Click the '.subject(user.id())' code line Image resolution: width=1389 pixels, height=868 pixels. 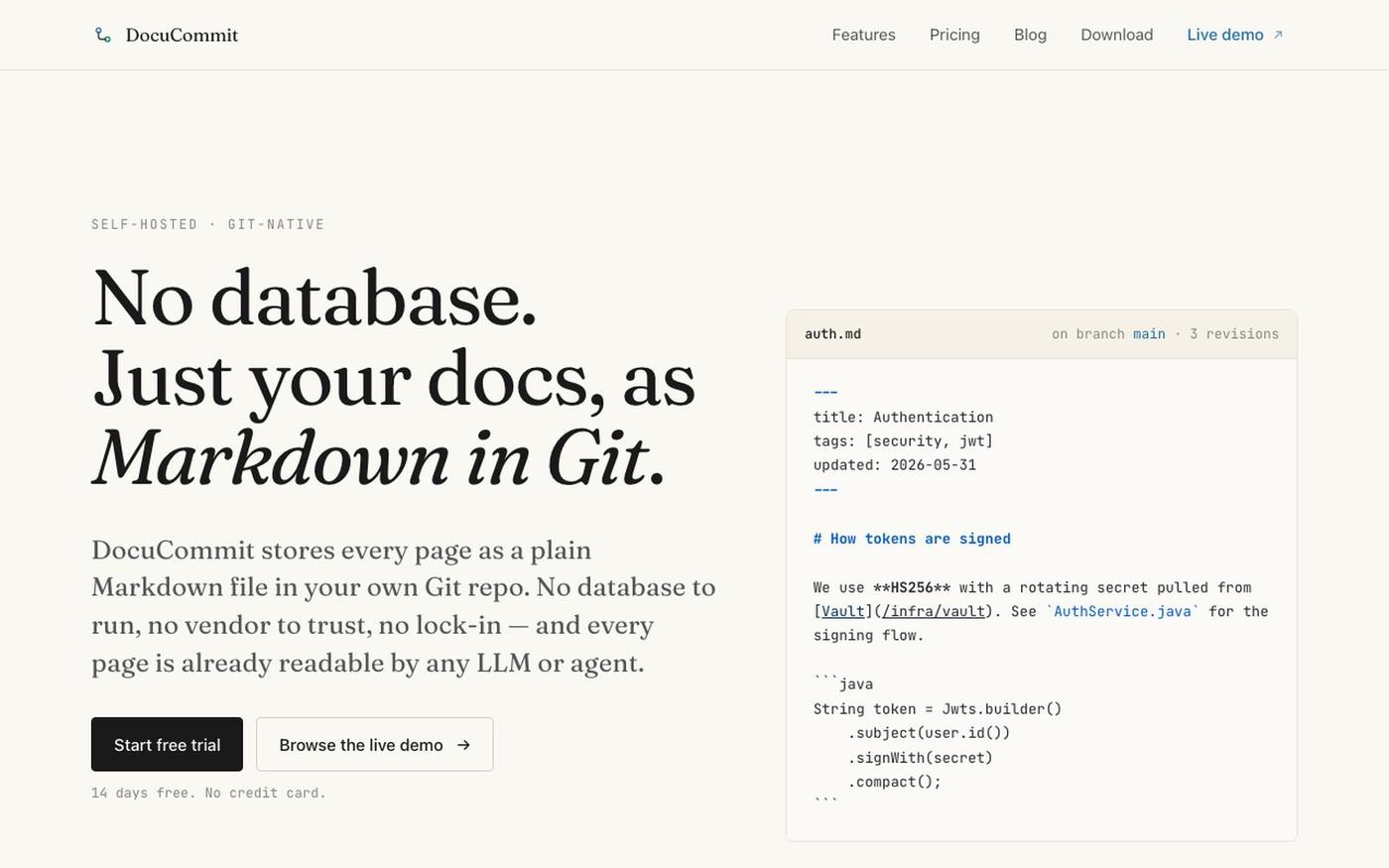click(929, 733)
